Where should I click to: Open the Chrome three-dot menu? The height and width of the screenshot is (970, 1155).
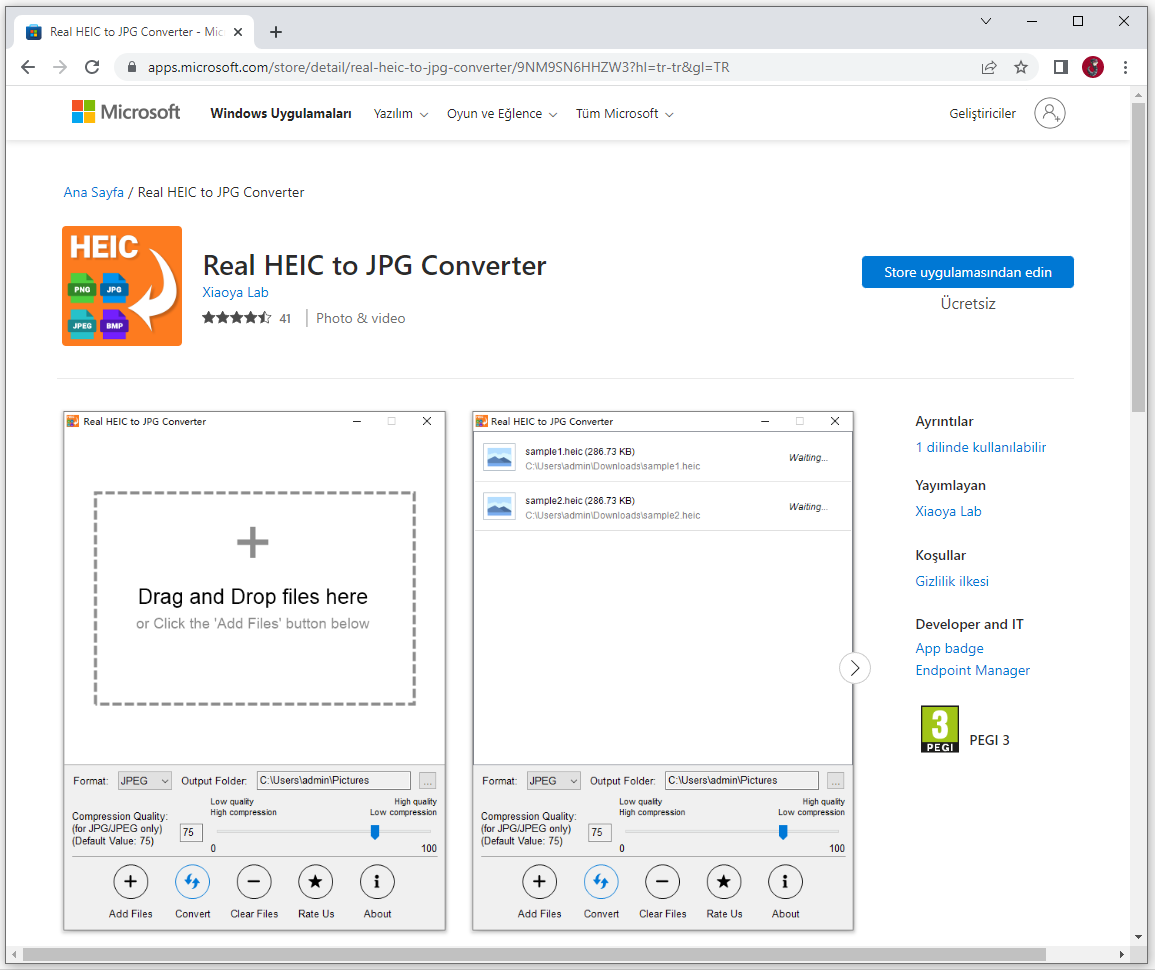(1126, 67)
